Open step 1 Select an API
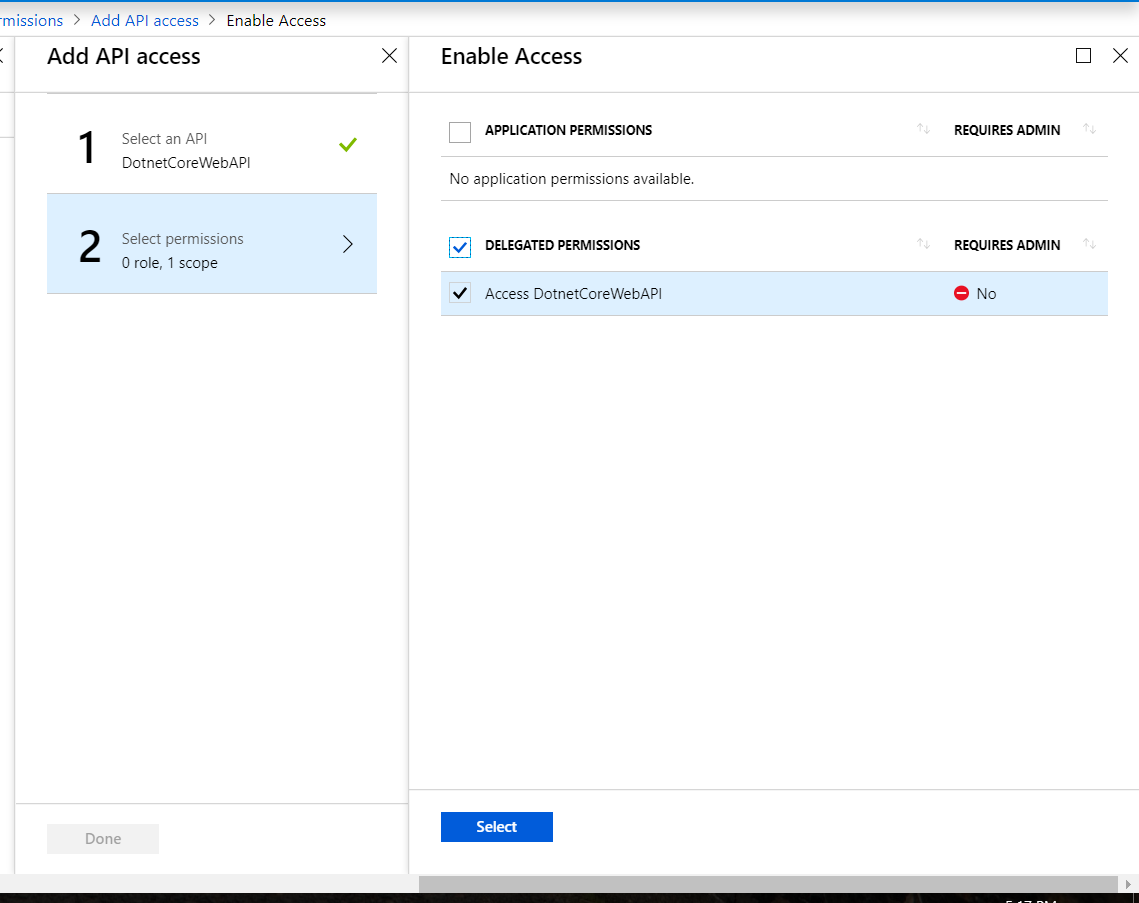The image size is (1139, 903). click(x=211, y=150)
